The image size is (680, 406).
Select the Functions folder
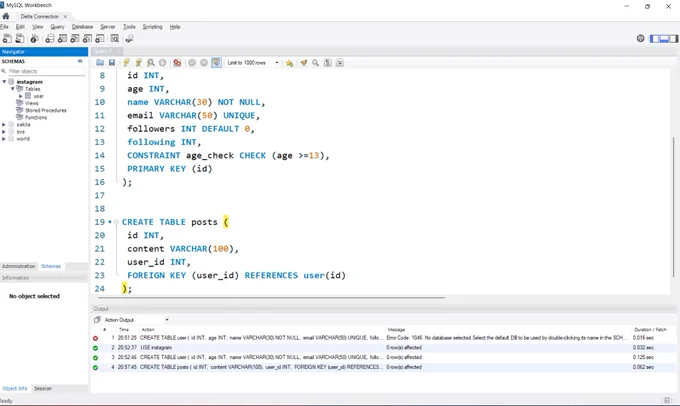pyautogui.click(x=36, y=118)
